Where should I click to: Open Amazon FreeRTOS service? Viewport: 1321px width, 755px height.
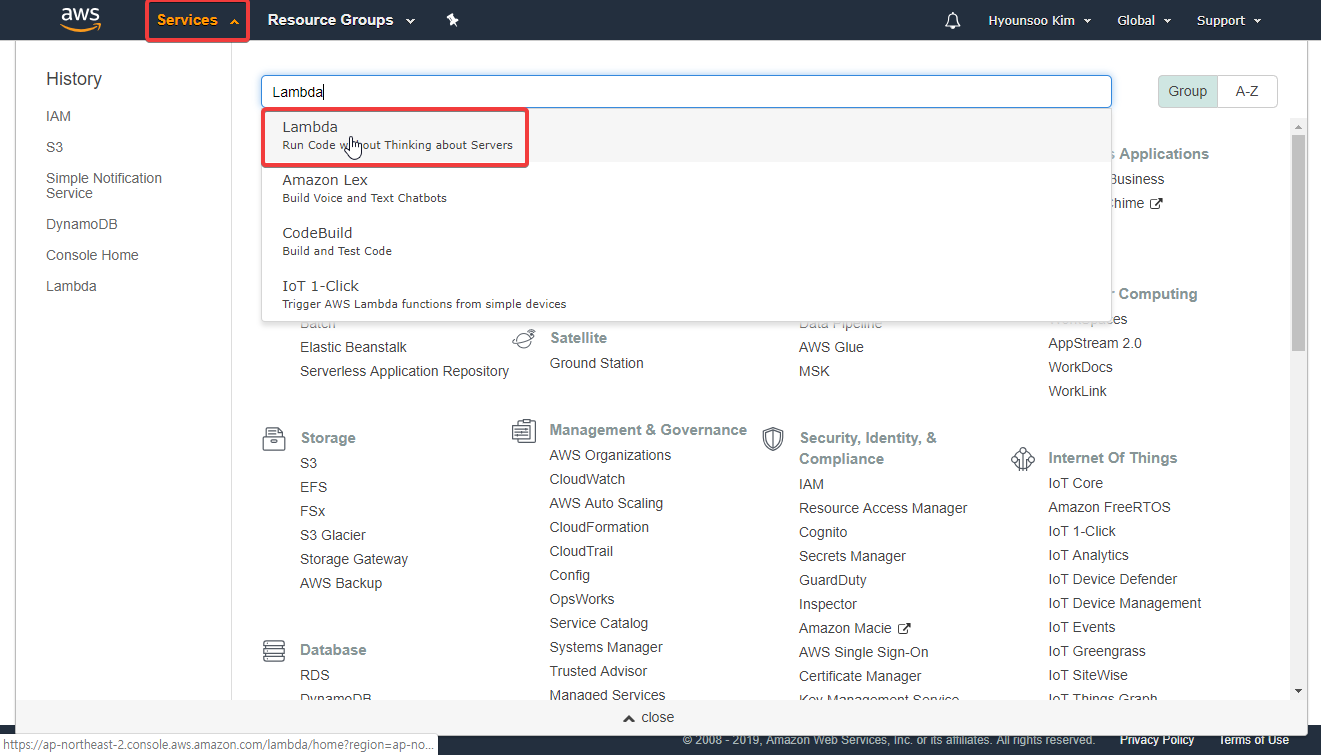pos(1109,507)
